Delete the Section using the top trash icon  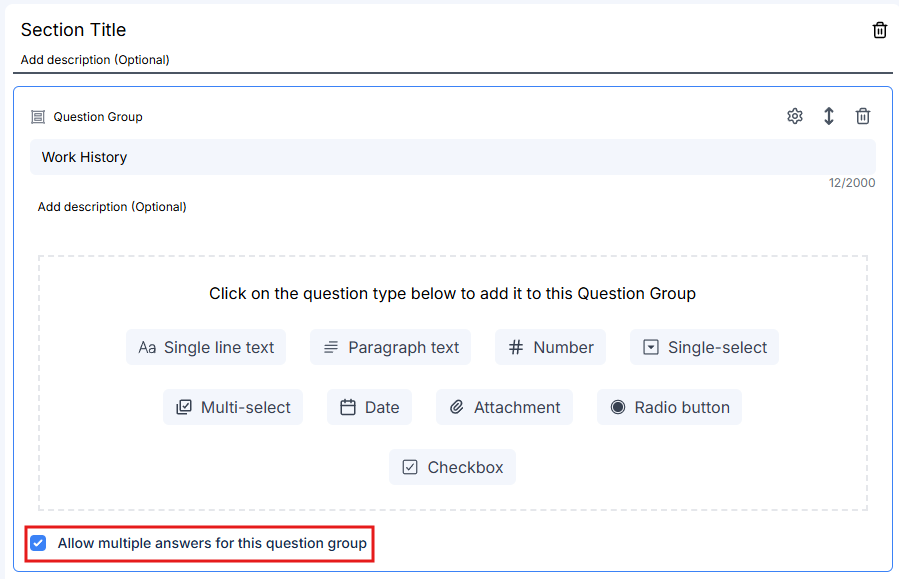pyautogui.click(x=879, y=30)
